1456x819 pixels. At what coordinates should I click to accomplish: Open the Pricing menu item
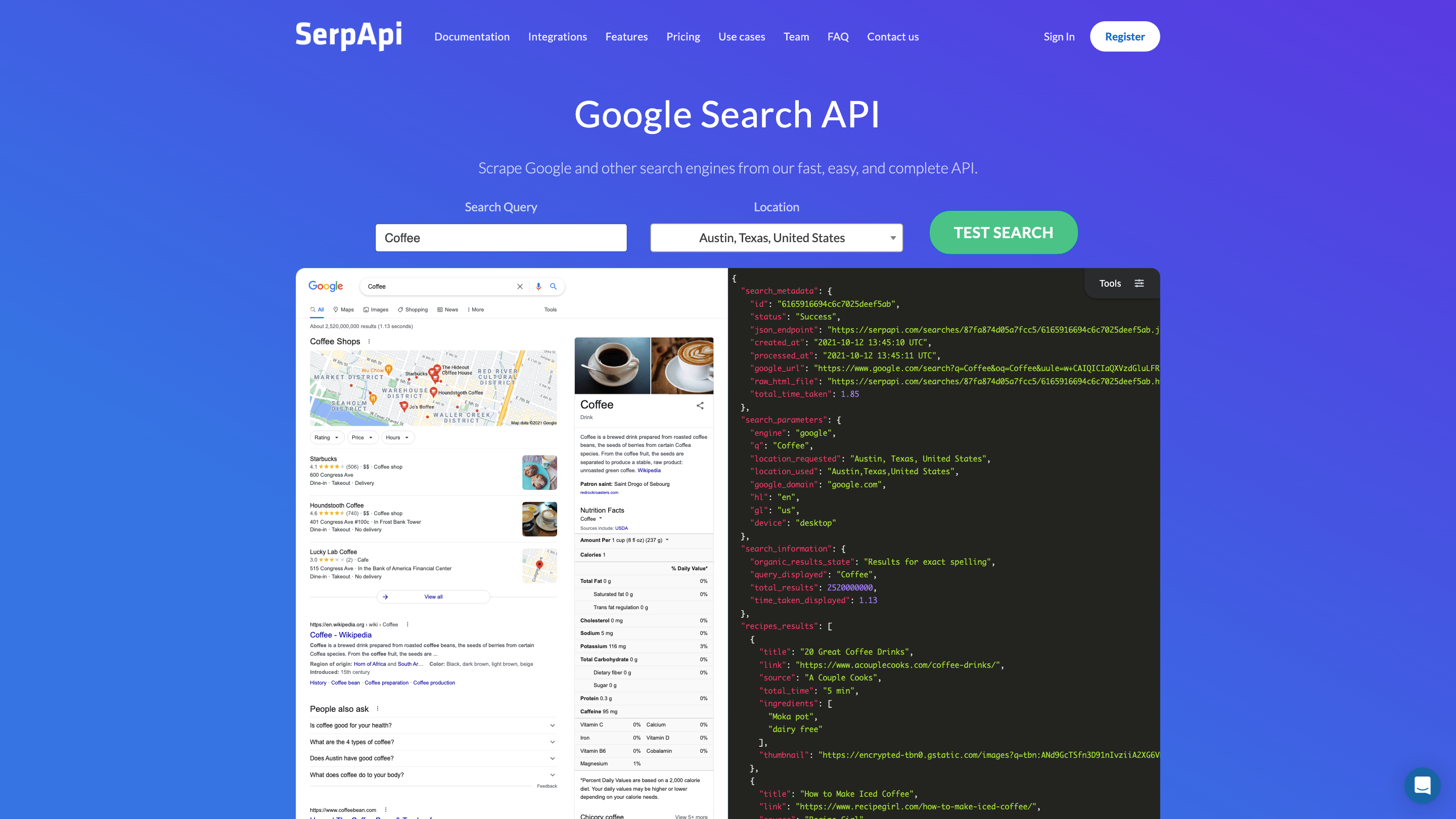click(683, 37)
